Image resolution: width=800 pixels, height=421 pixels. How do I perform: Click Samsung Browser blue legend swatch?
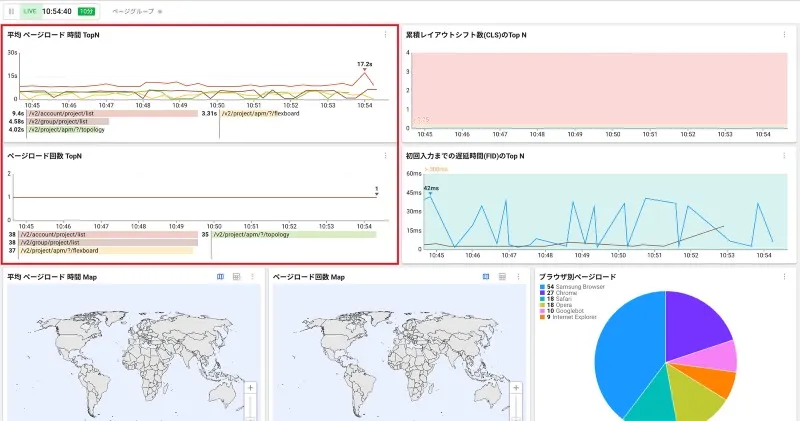click(x=542, y=287)
